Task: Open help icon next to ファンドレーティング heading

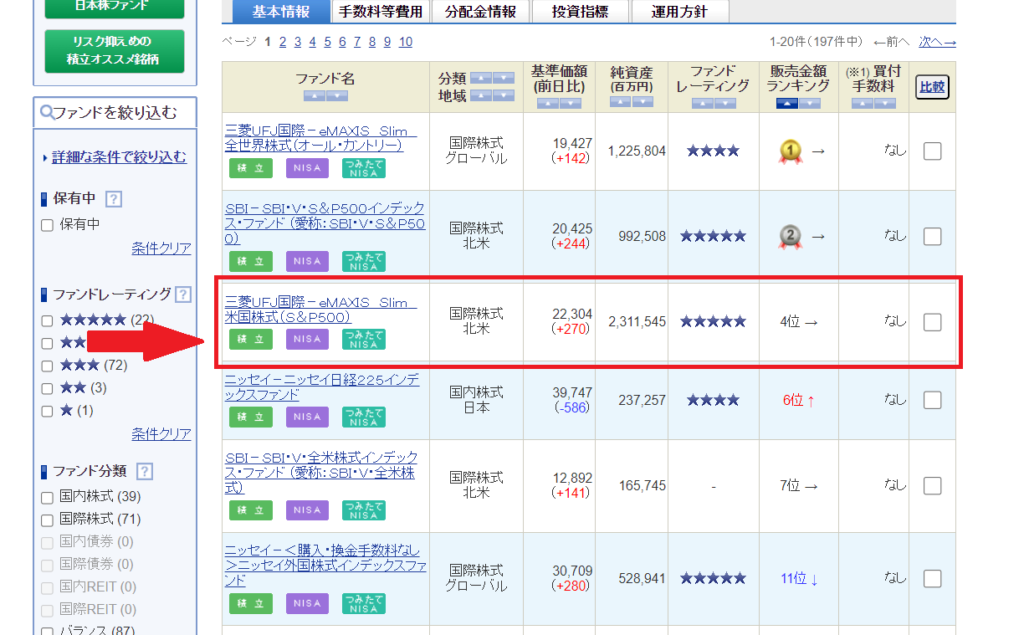Action: tap(183, 295)
